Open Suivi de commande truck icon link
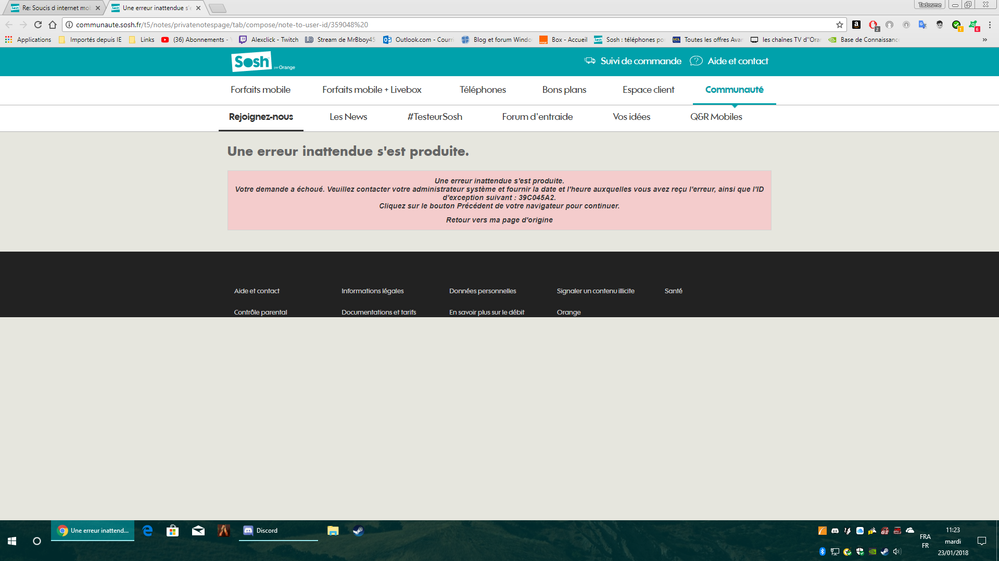The width and height of the screenshot is (999, 561). (x=590, y=61)
